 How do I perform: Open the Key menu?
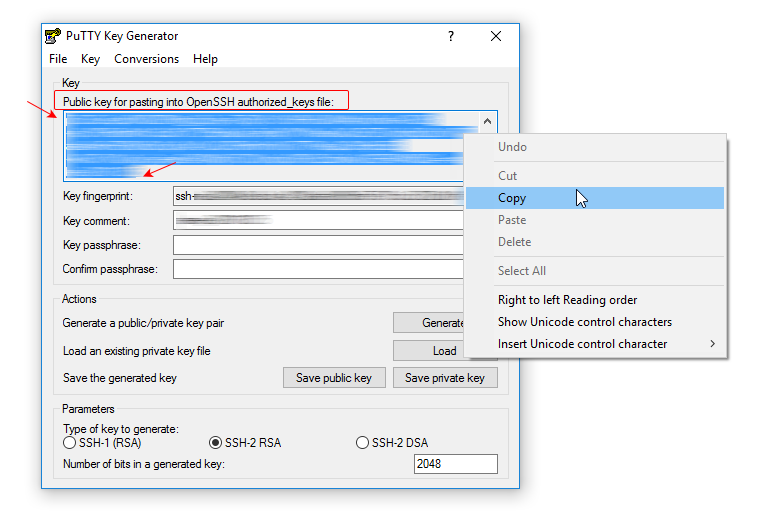91,59
